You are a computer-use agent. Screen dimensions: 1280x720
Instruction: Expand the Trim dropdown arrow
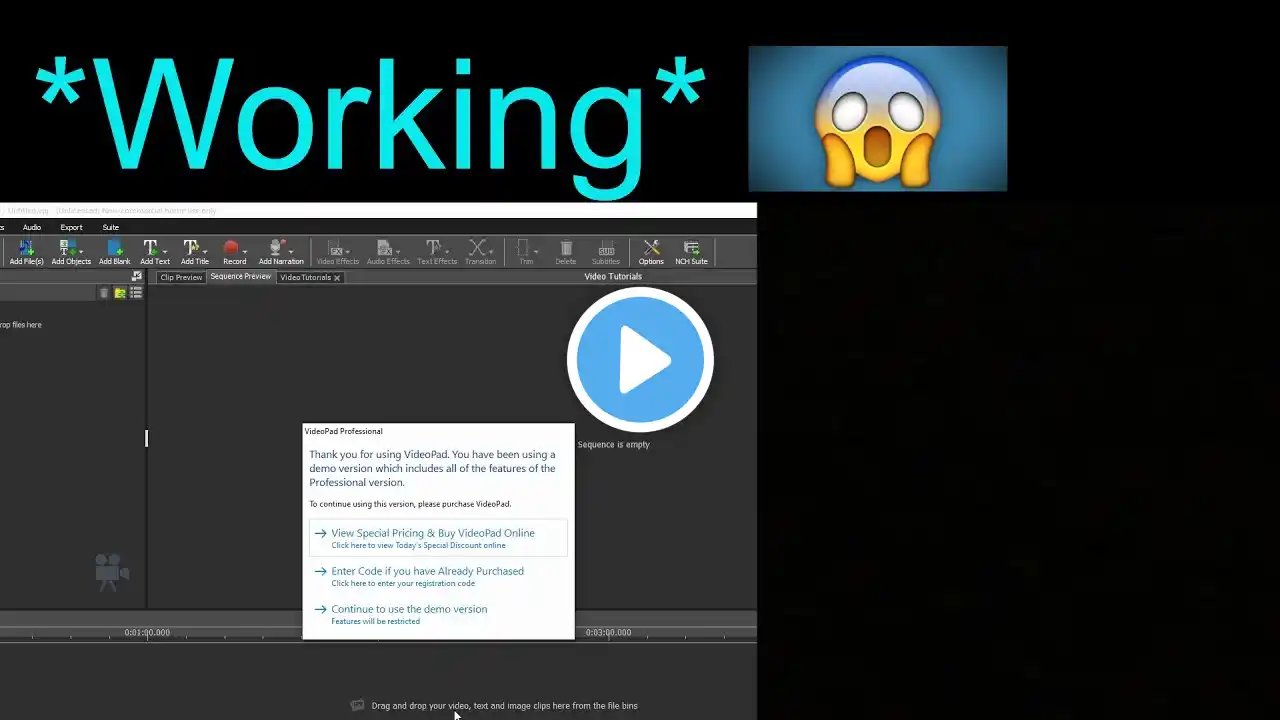tap(536, 251)
